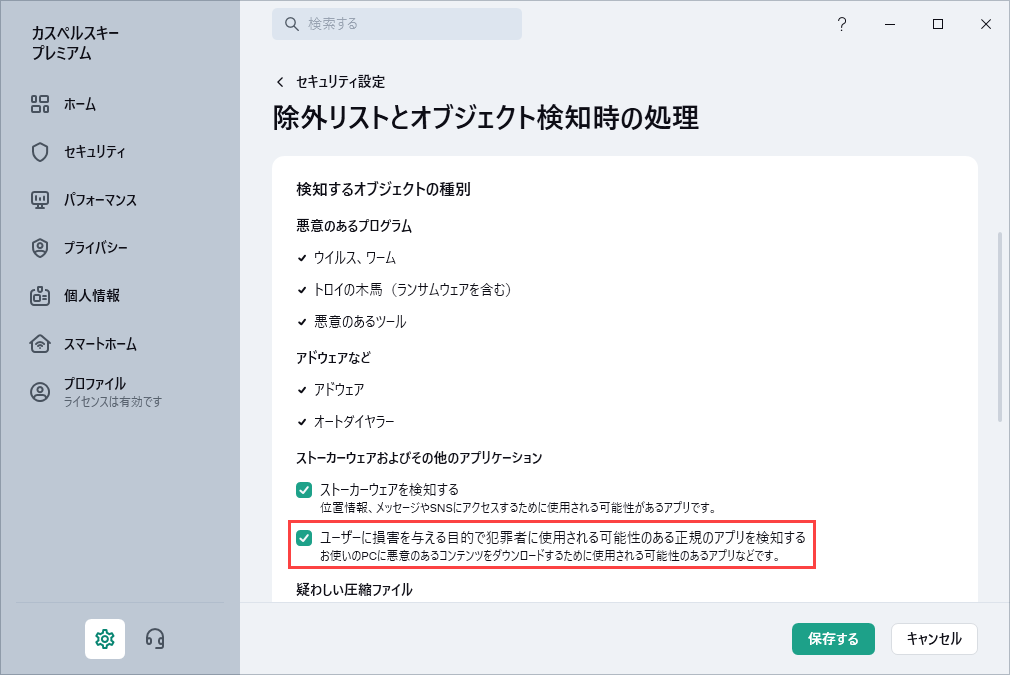Uncheck ユーザーに損害を与える目的 app detection checkbox

(x=304, y=538)
